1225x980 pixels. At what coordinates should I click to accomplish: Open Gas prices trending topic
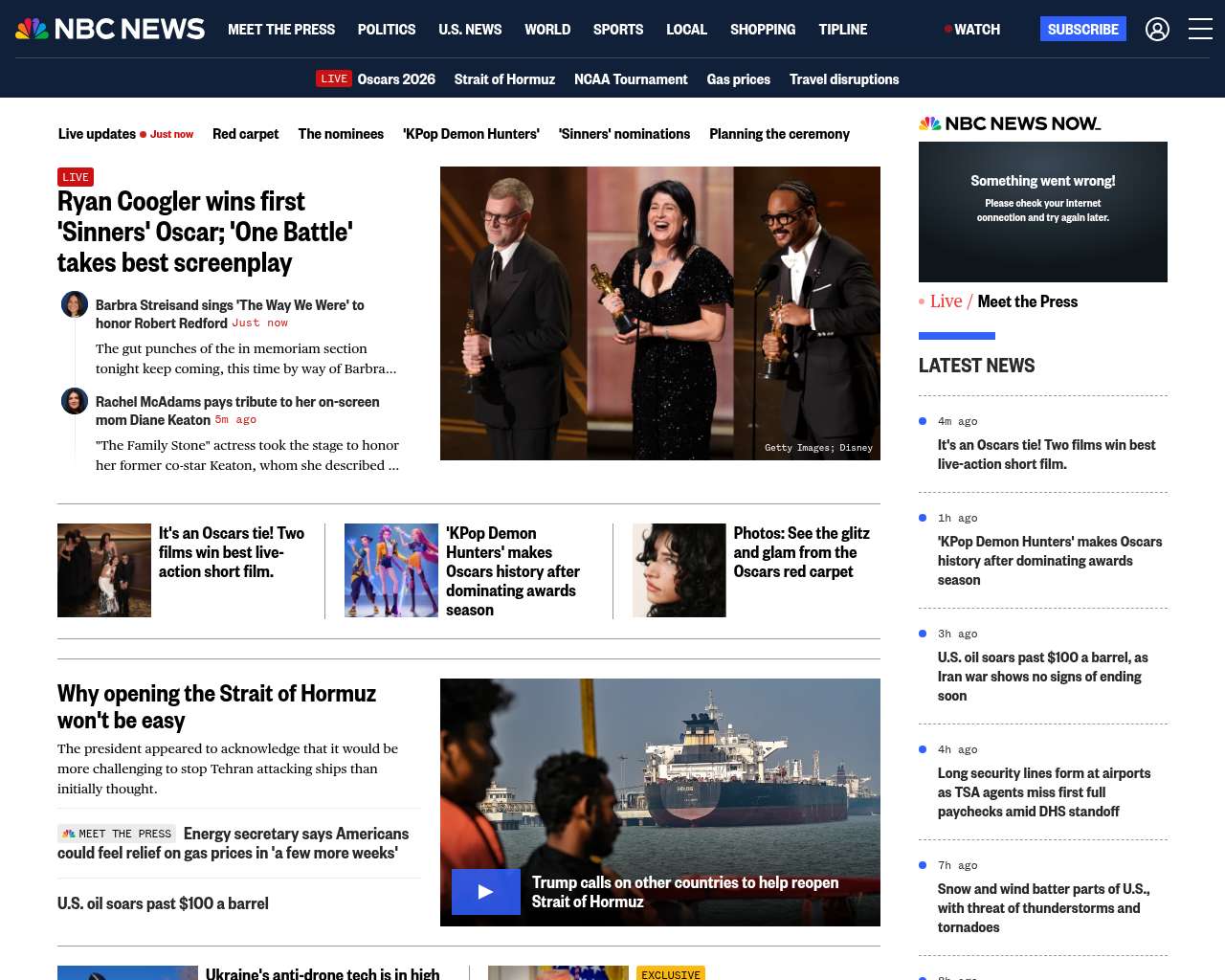coord(739,79)
